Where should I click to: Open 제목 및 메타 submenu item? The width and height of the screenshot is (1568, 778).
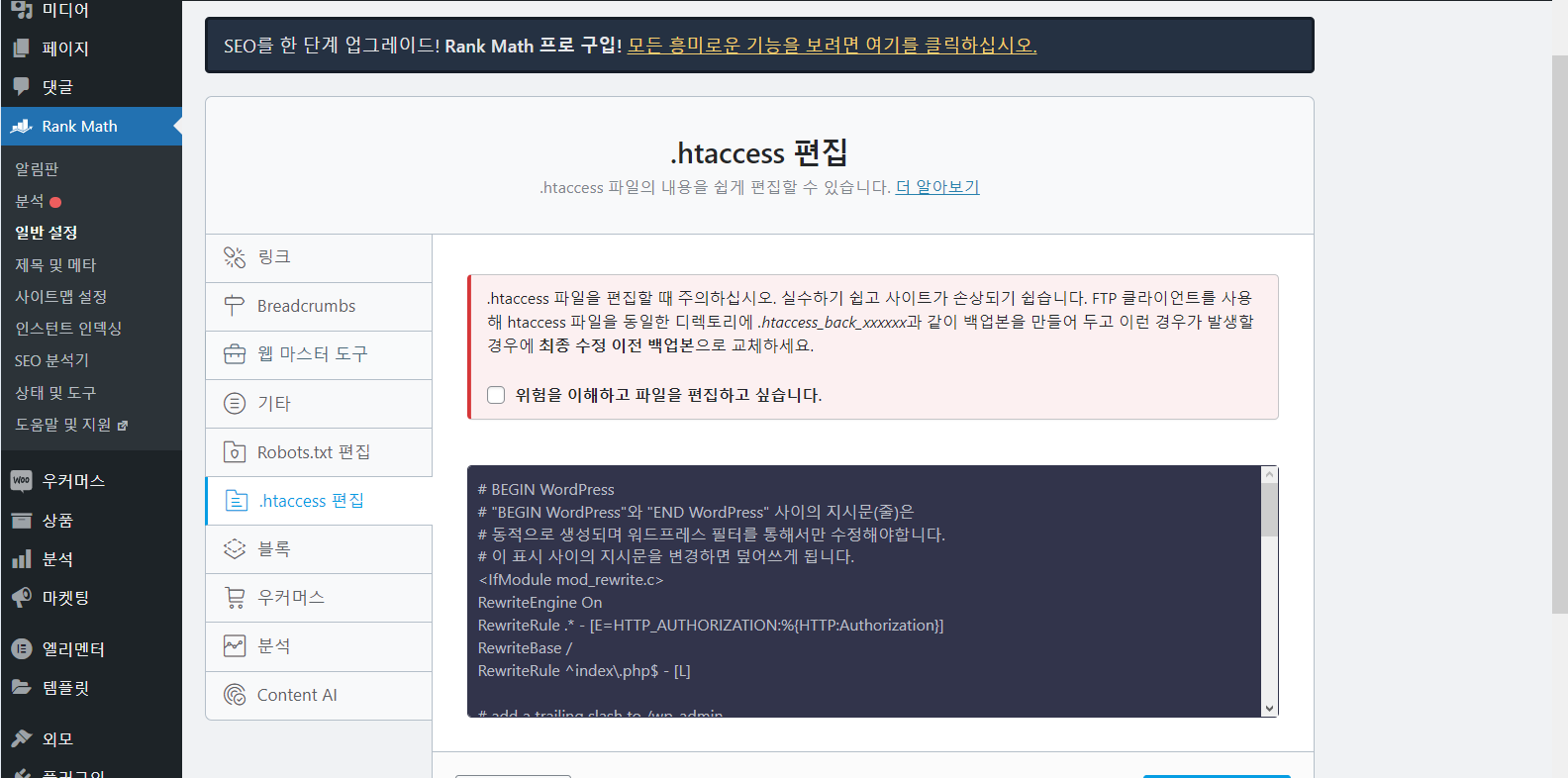click(x=55, y=265)
